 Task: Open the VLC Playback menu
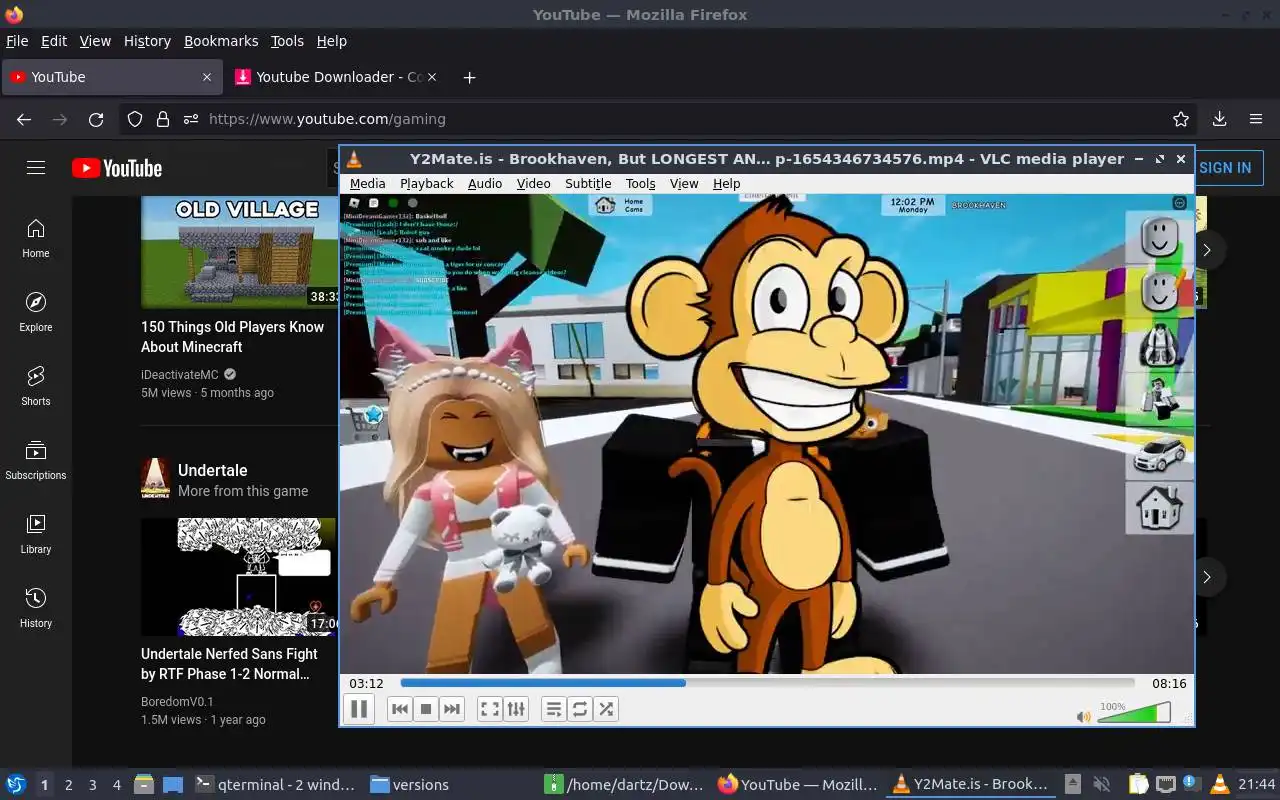coord(427,183)
